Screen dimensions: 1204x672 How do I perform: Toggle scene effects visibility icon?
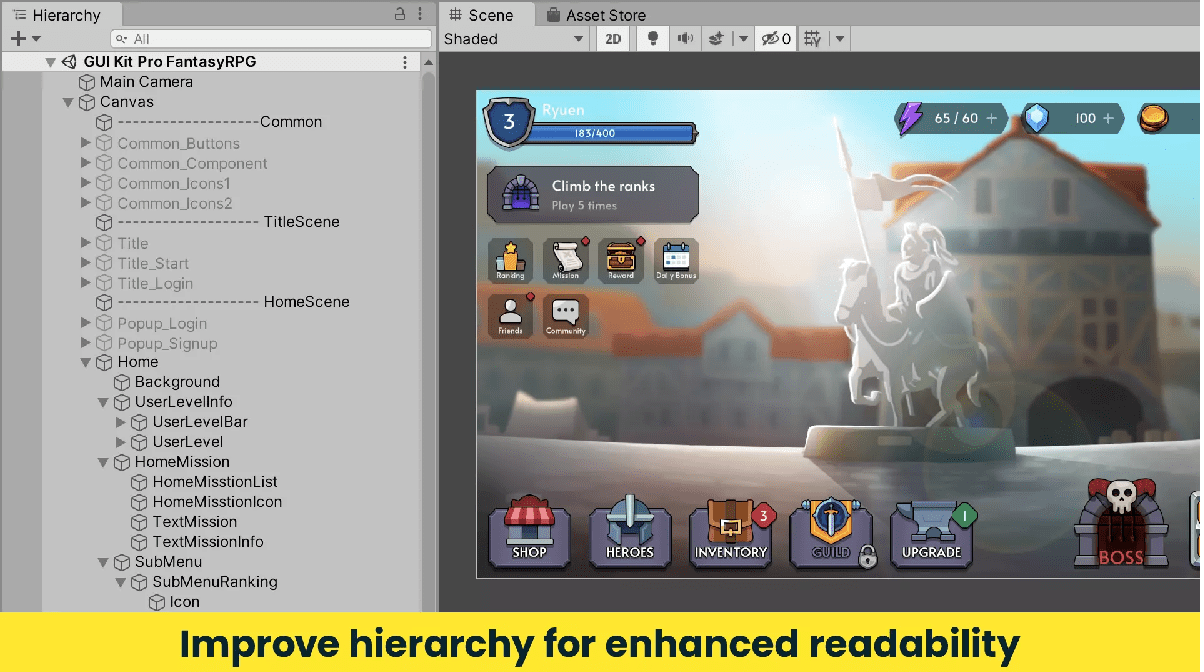pyautogui.click(x=716, y=39)
